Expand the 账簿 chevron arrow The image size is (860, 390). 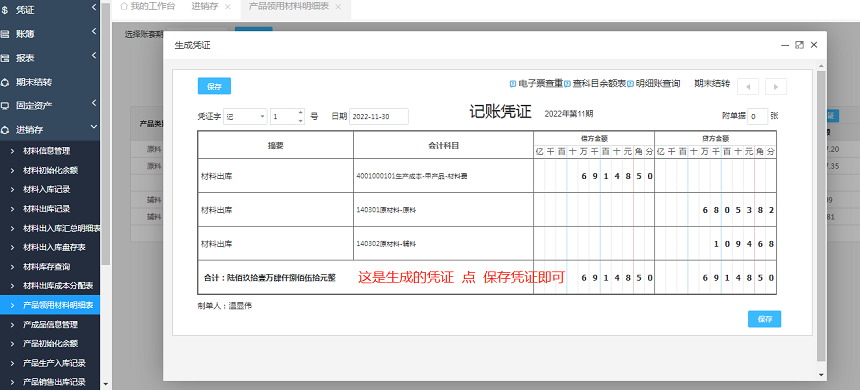94,32
